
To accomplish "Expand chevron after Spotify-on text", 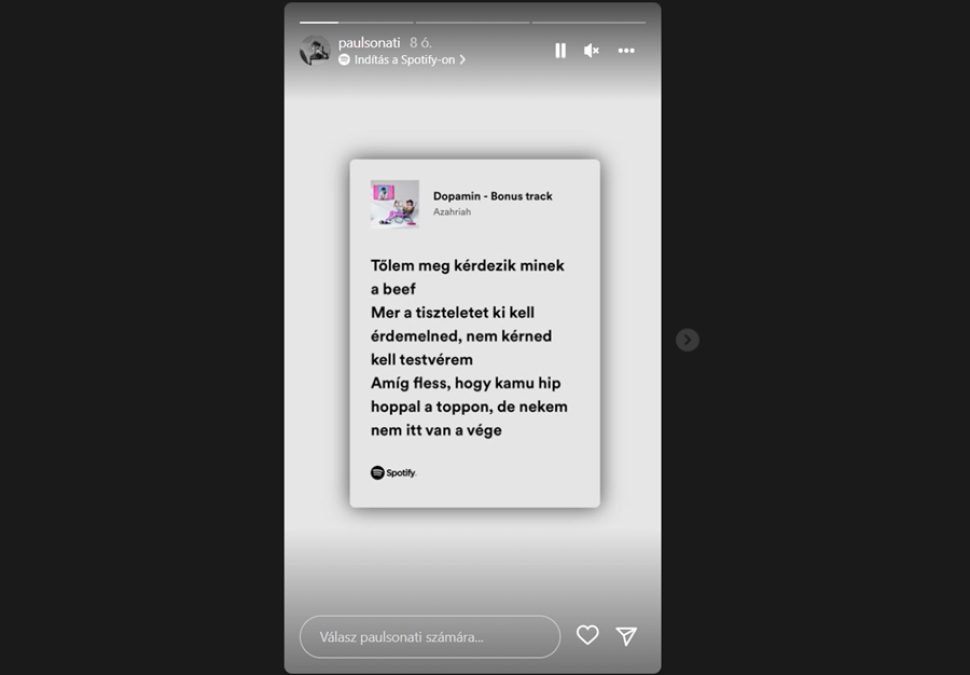I will (462, 60).
